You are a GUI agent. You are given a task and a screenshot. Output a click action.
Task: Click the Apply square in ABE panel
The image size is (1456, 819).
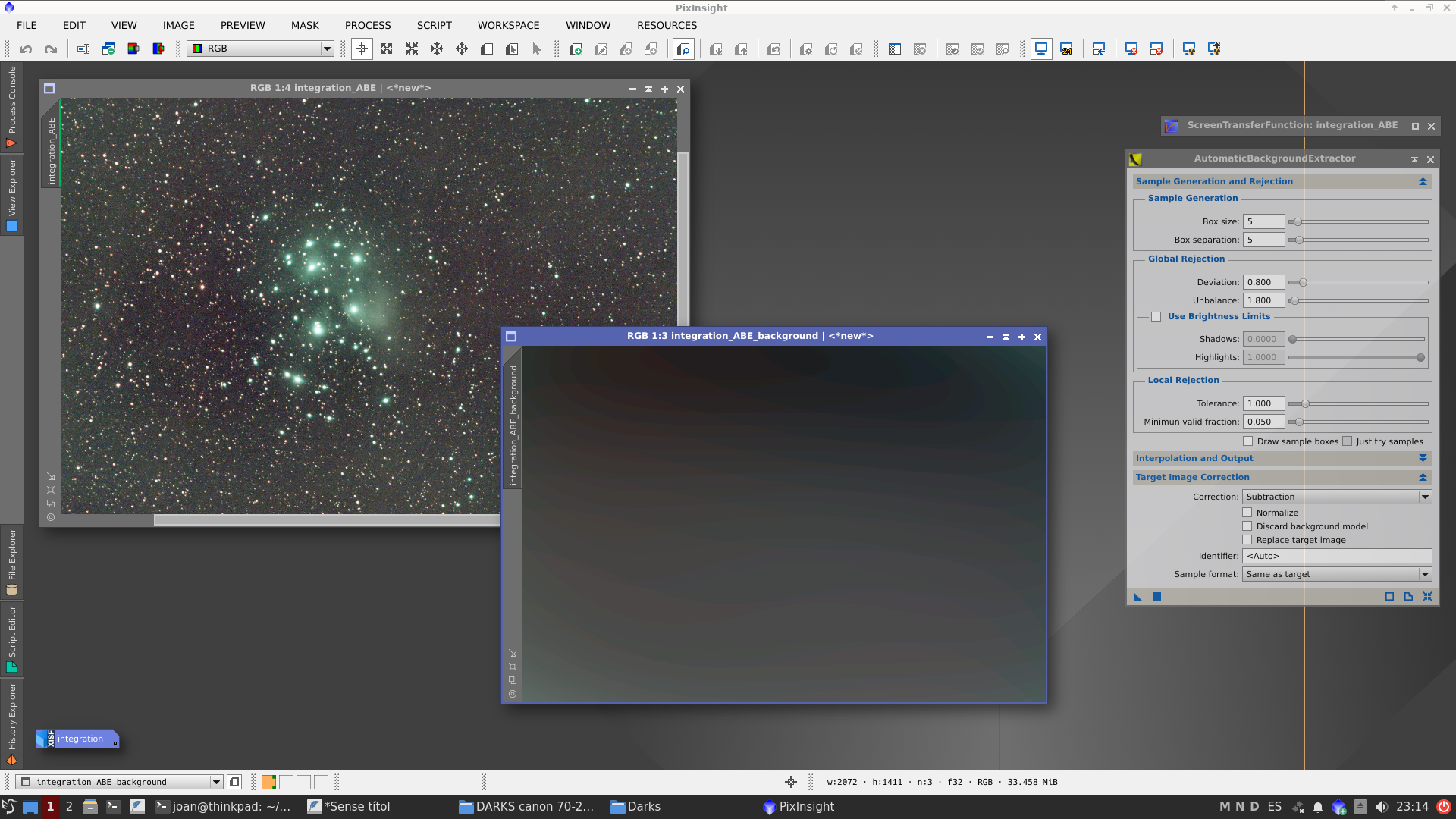pos(1156,597)
